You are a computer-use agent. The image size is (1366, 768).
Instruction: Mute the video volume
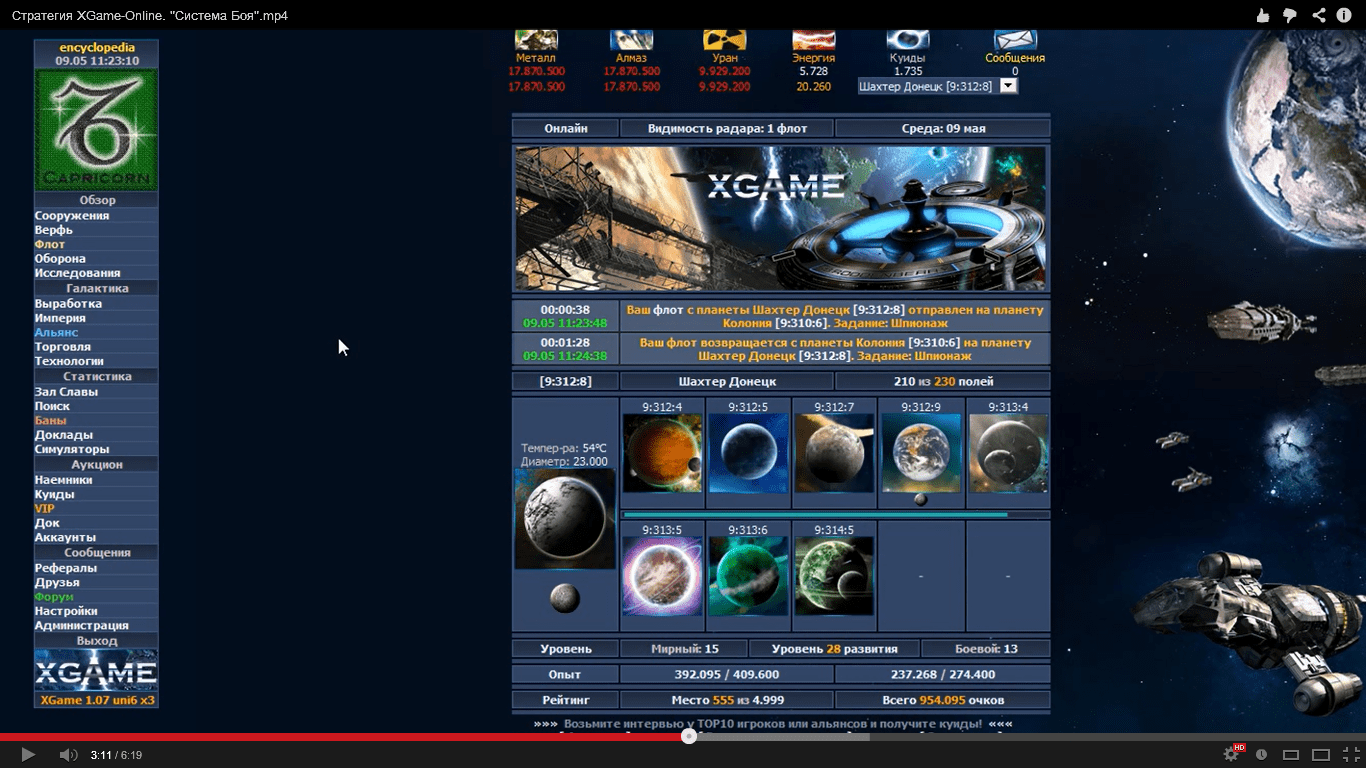[x=67, y=754]
